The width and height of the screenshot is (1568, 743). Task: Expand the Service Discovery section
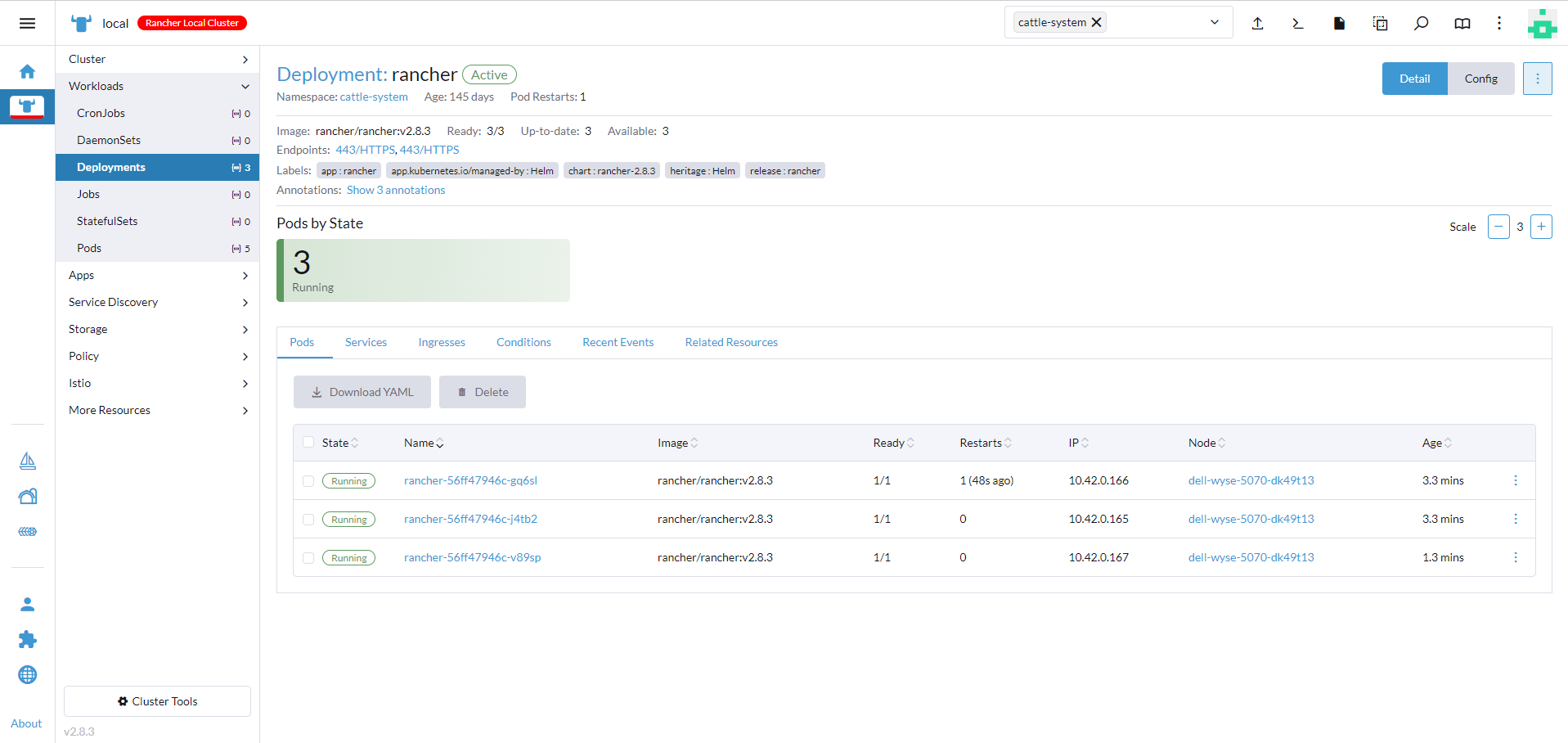click(x=157, y=302)
